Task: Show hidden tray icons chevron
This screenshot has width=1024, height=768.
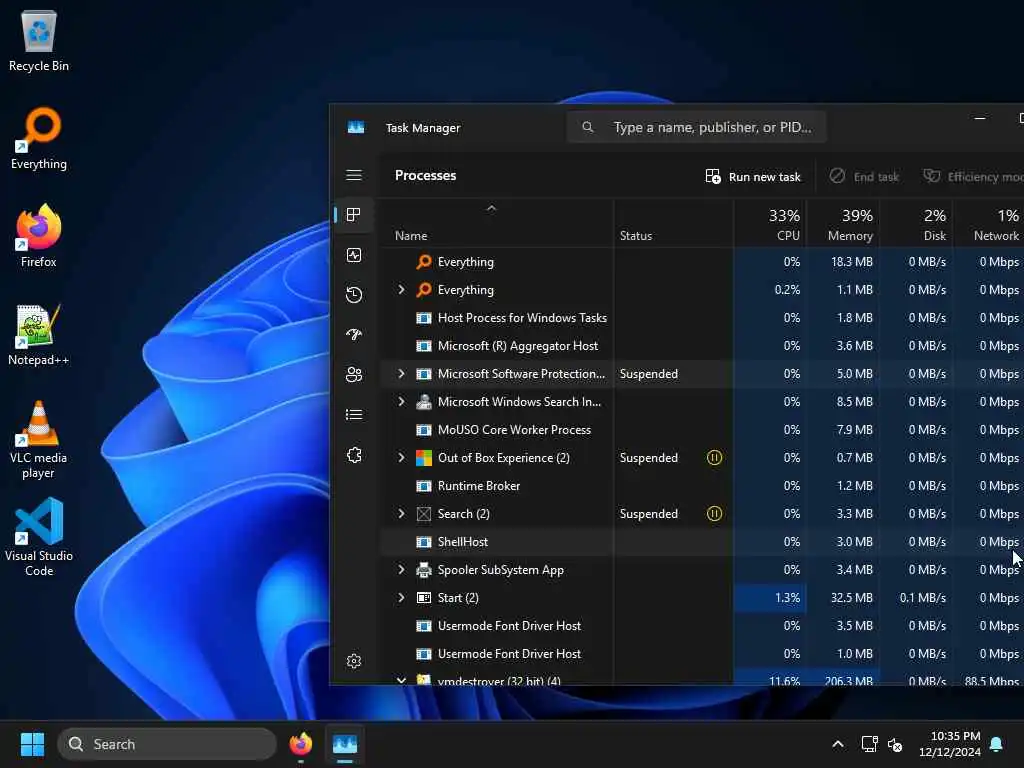Action: pyautogui.click(x=838, y=744)
